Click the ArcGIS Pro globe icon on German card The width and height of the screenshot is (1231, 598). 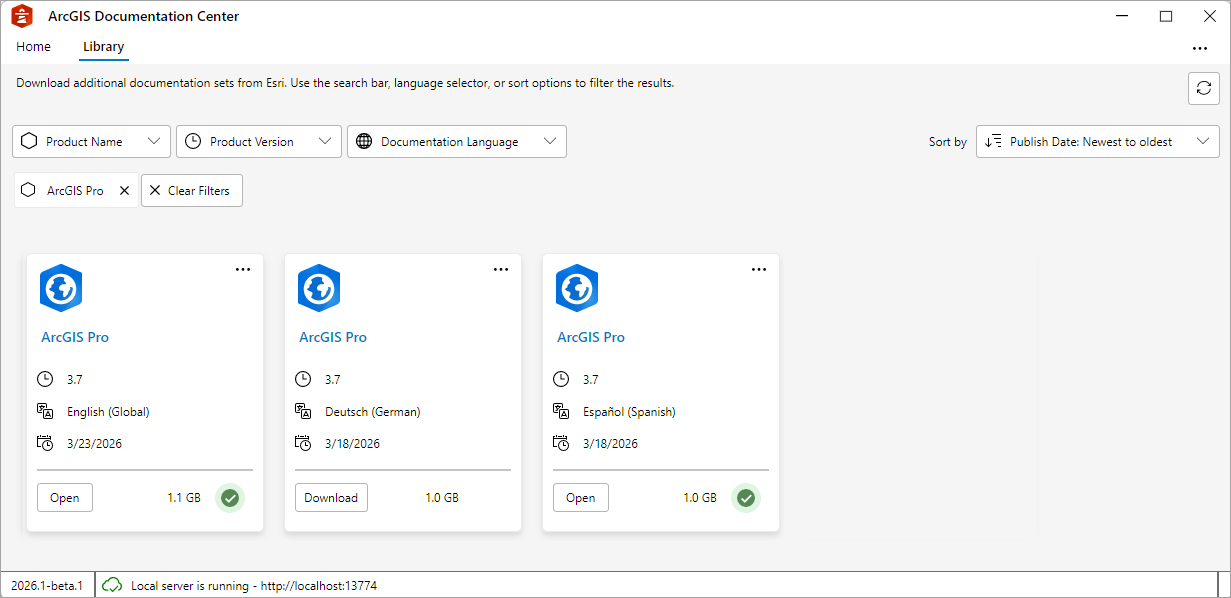pos(319,289)
